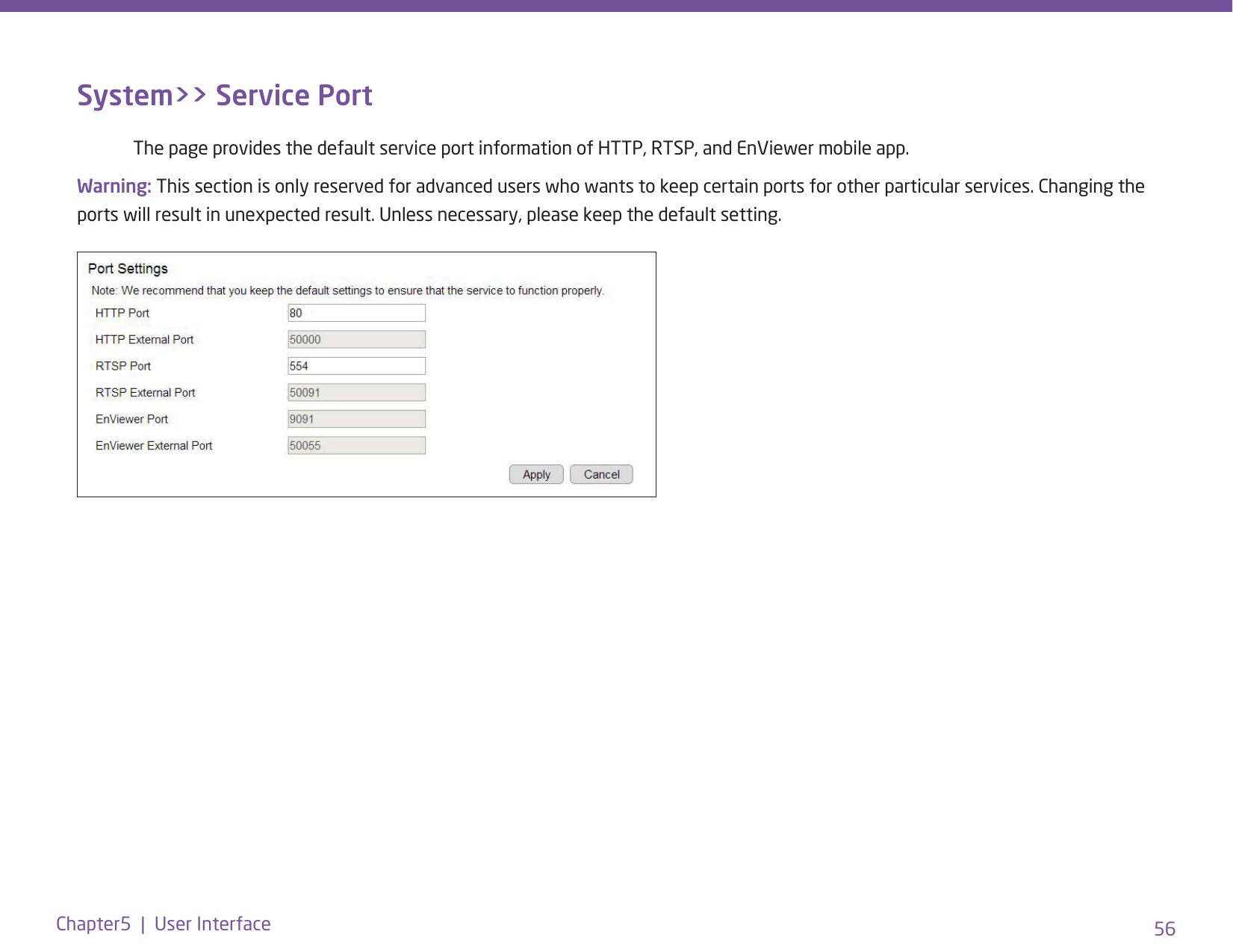The height and width of the screenshot is (952, 1233).
Task: Click the 'RTSP Port' label
Action: click(x=123, y=366)
